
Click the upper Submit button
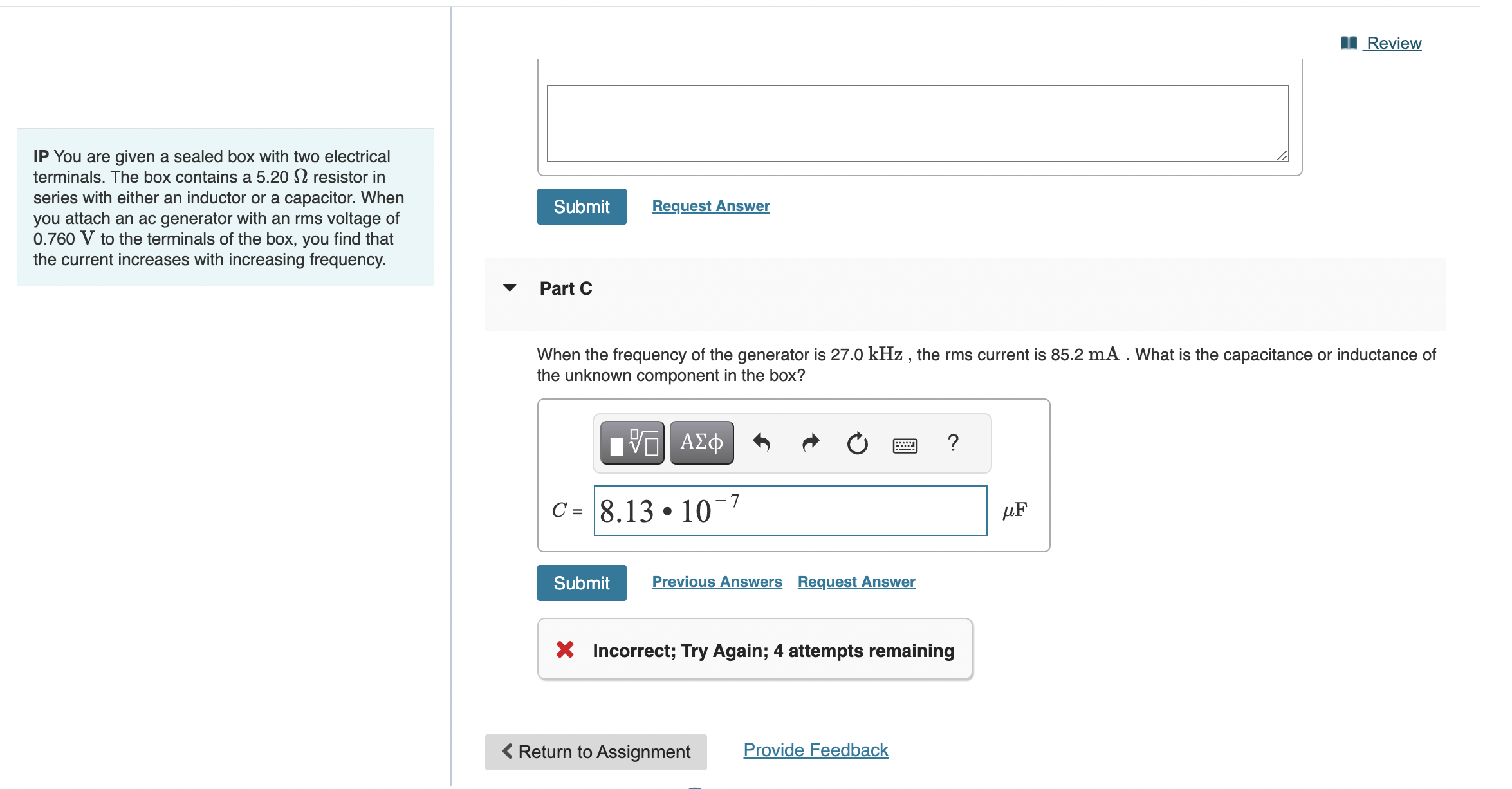[x=581, y=207]
